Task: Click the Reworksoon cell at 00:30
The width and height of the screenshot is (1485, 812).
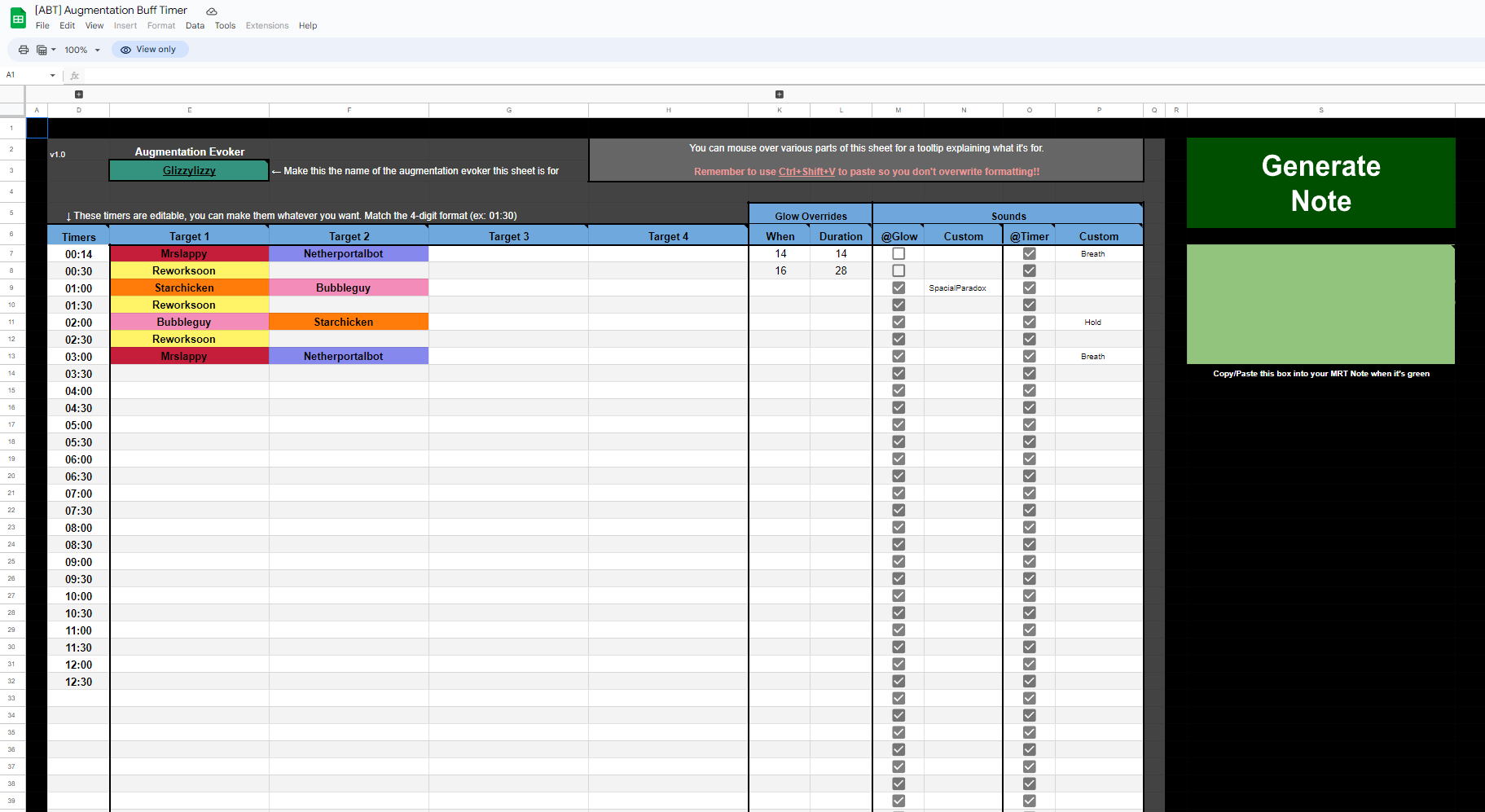Action: click(189, 270)
